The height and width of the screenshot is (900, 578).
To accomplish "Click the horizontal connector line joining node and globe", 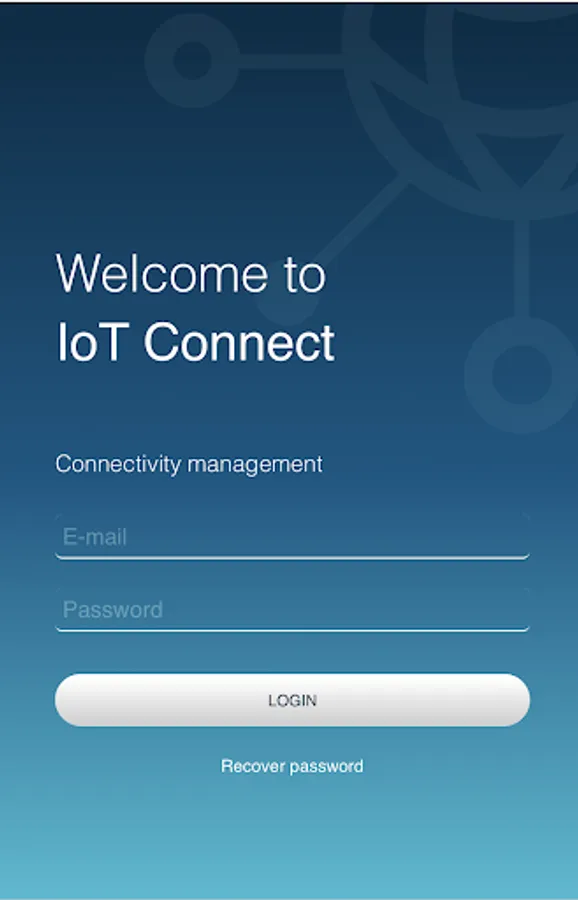I will (292, 61).
